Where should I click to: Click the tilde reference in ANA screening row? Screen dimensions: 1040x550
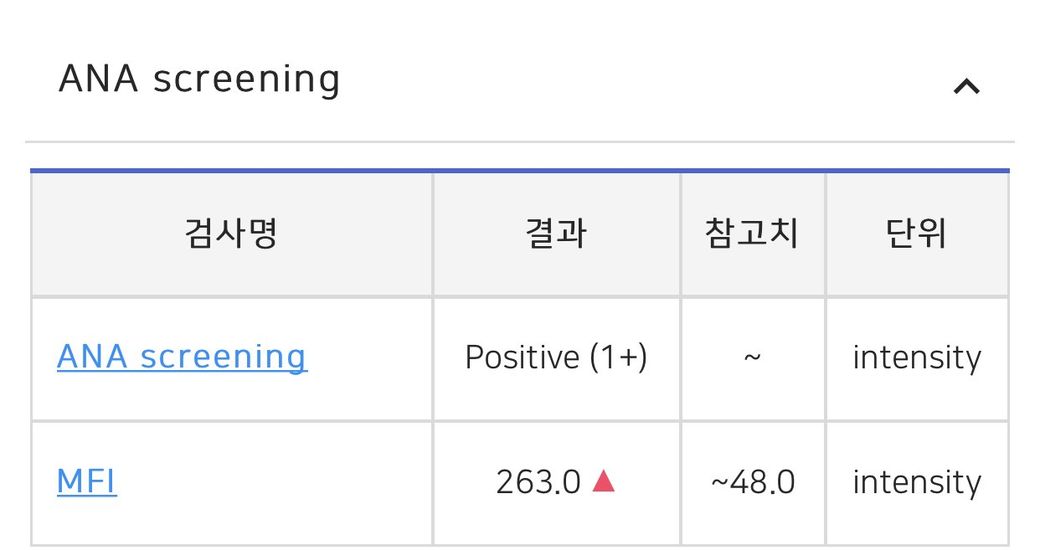pyautogui.click(x=752, y=357)
